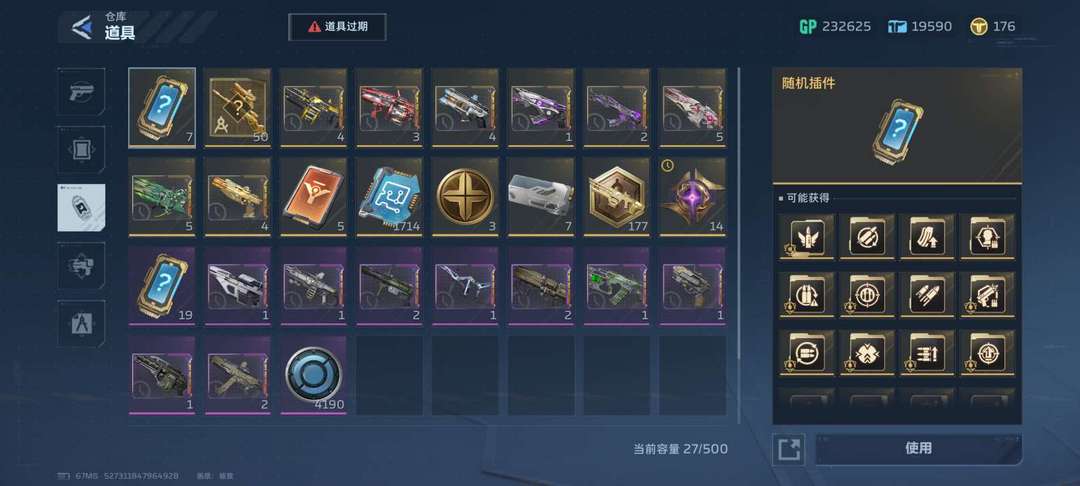Select the orange card item with count 5
This screenshot has height=486, width=1080.
click(x=313, y=197)
